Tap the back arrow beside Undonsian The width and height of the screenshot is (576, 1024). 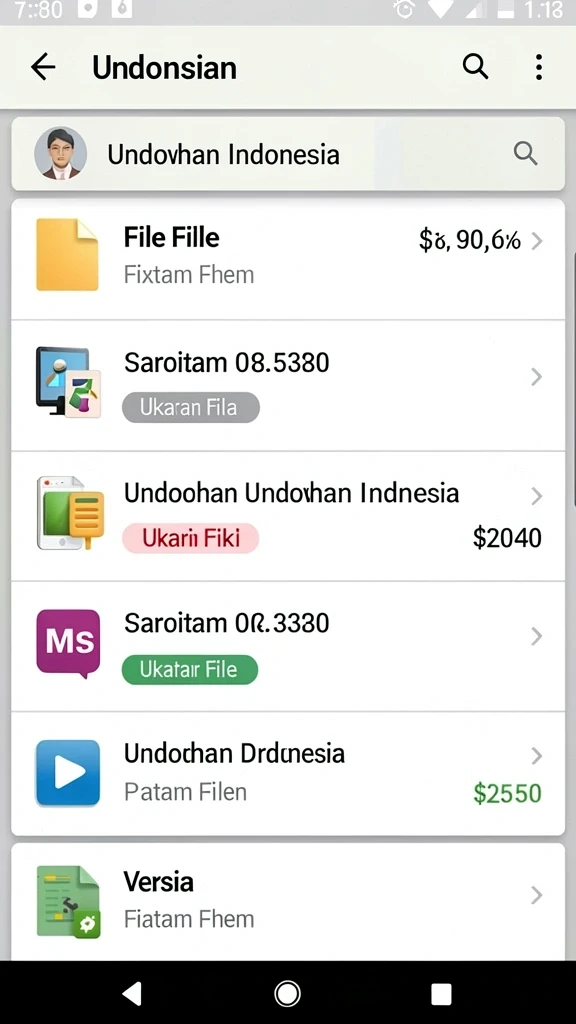point(43,67)
